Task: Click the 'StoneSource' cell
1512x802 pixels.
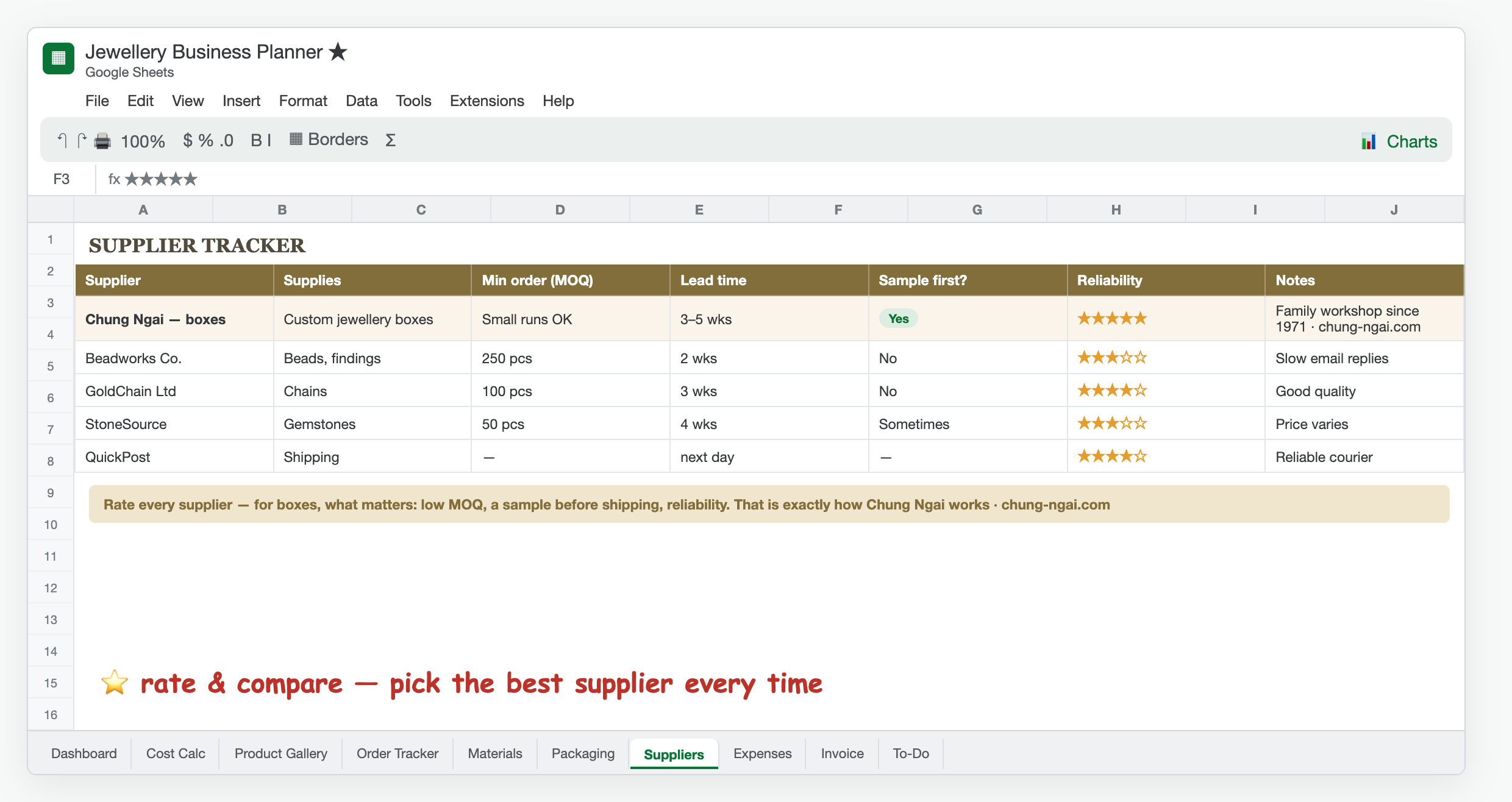Action: (174, 424)
